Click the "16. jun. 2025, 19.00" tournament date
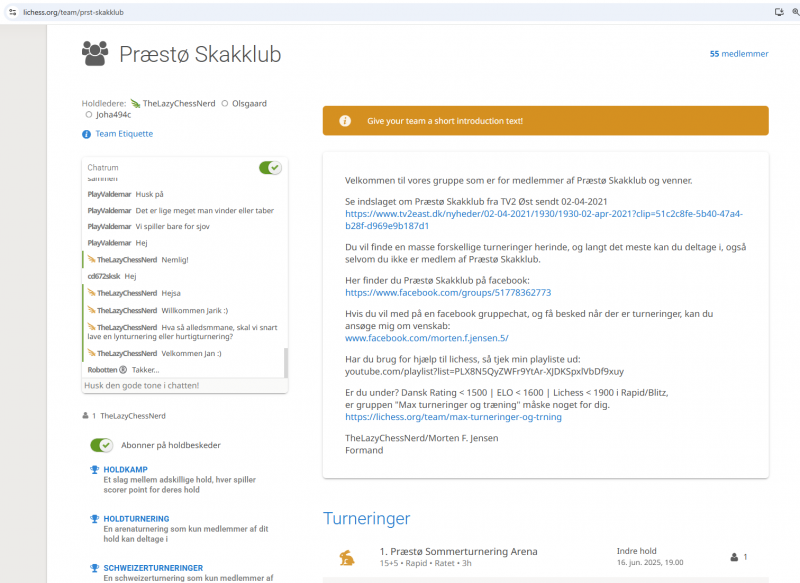The image size is (800, 583). [650, 563]
